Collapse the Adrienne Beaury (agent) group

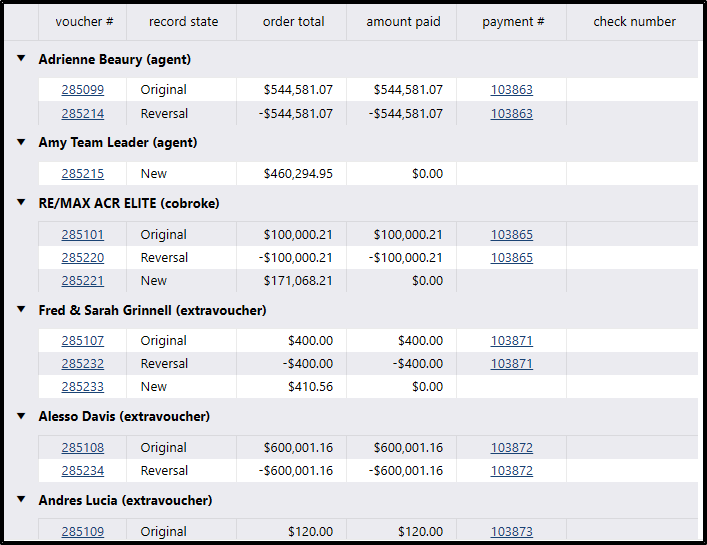[21, 59]
